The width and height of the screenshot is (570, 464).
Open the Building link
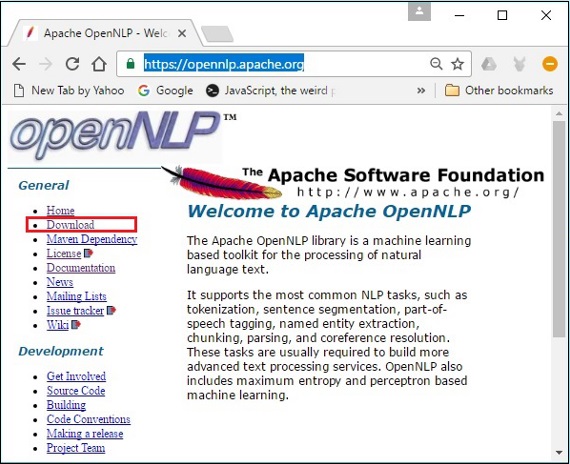66,405
